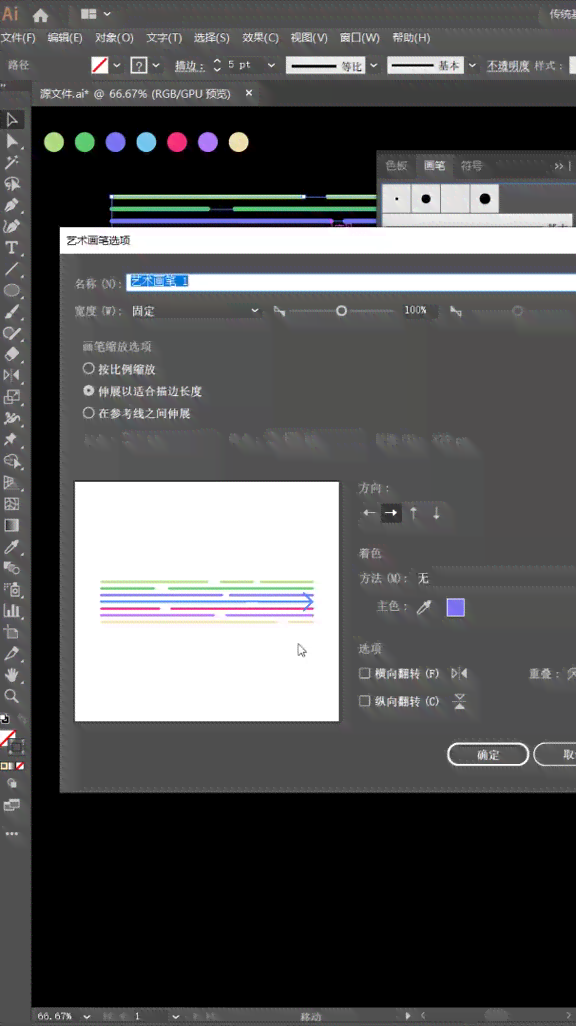This screenshot has height=1026, width=576.
Task: Select the Width tool
Action: coord(12,418)
